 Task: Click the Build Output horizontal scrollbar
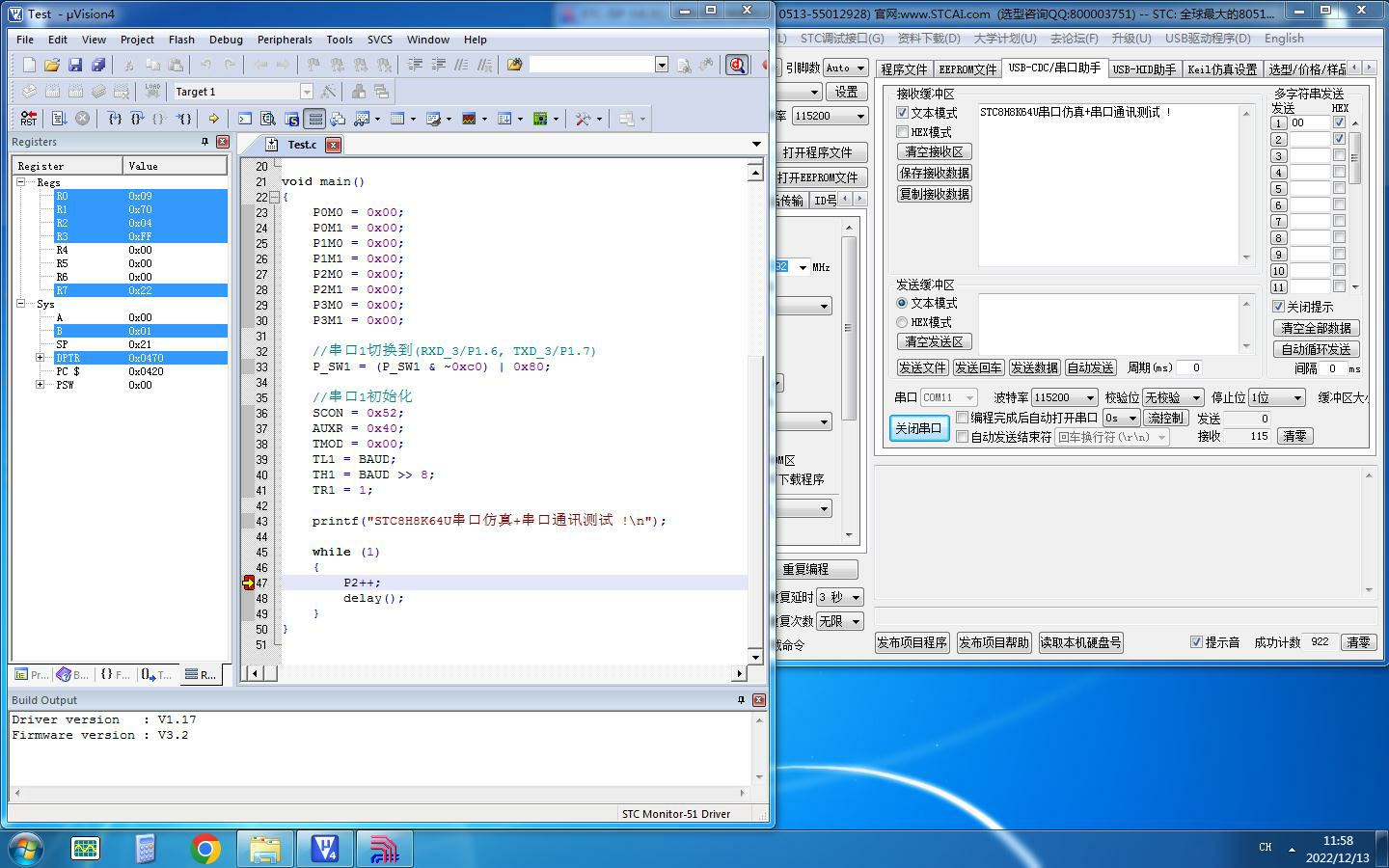[379, 792]
